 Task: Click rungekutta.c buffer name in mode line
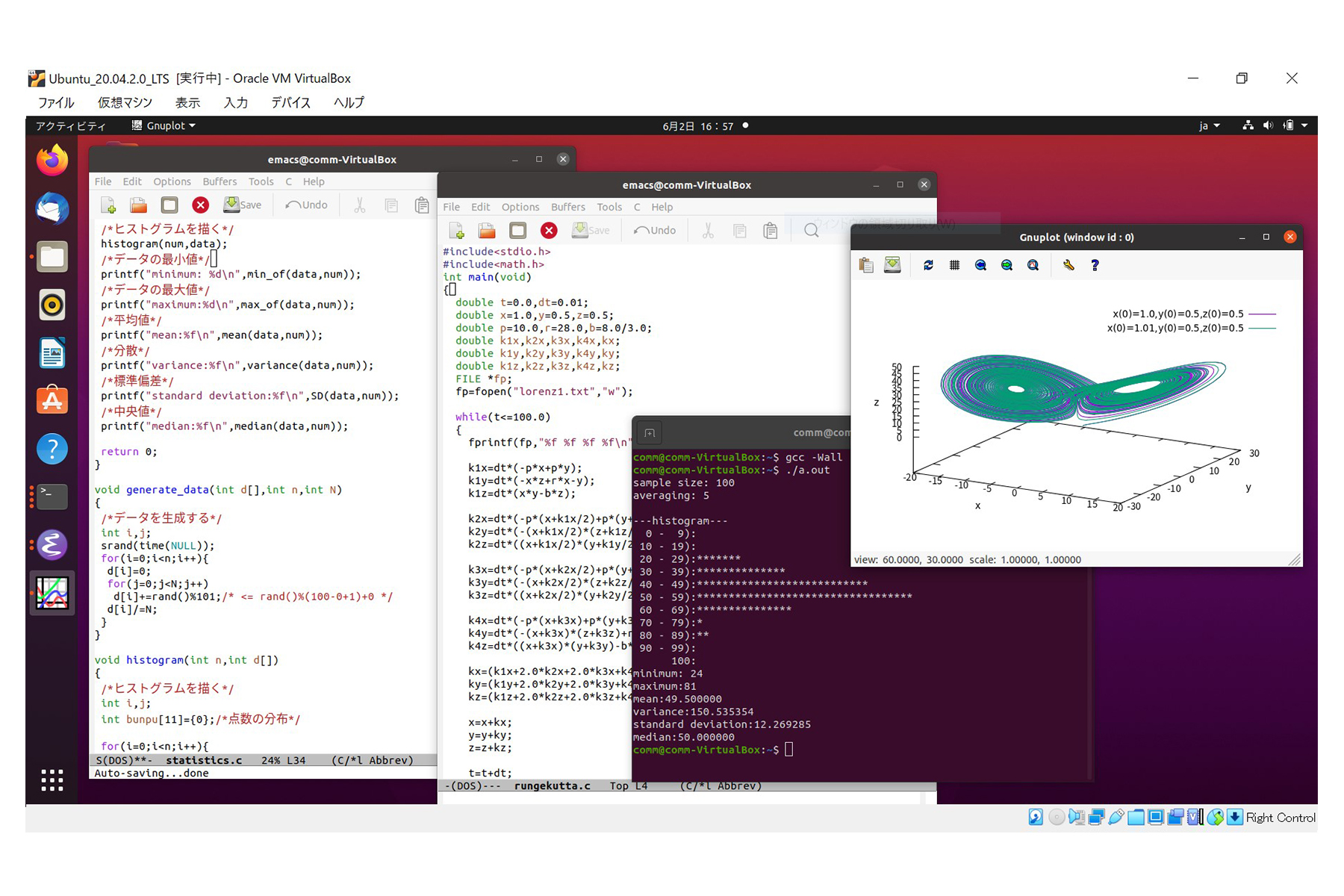coord(552,785)
